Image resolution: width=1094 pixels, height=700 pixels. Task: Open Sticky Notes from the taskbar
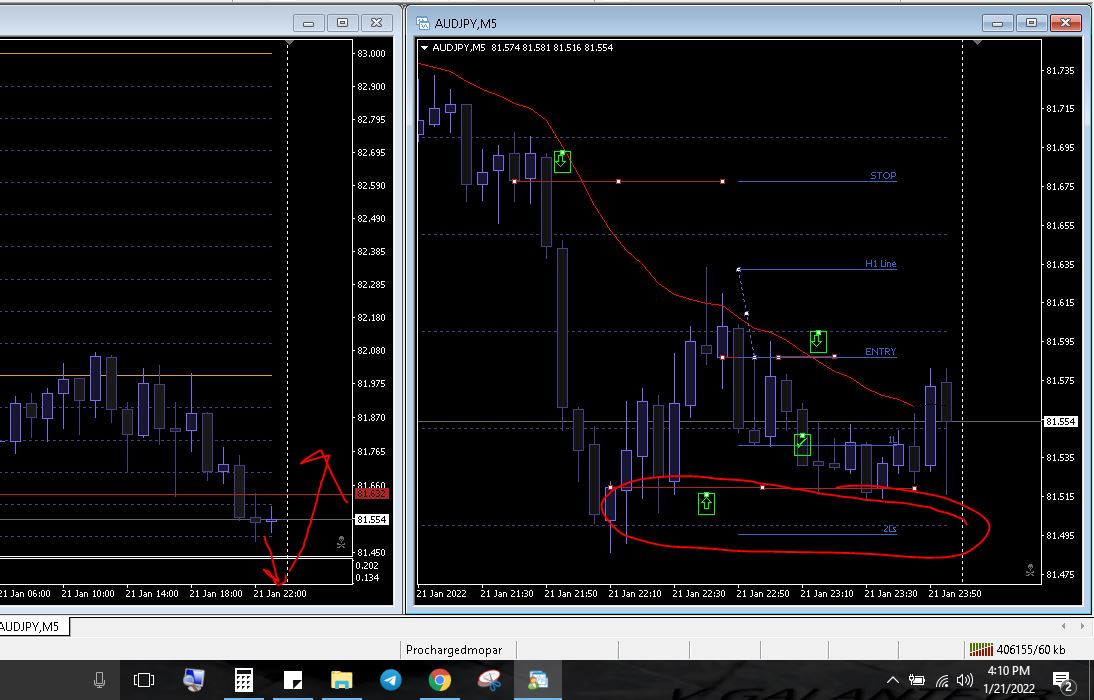click(293, 680)
